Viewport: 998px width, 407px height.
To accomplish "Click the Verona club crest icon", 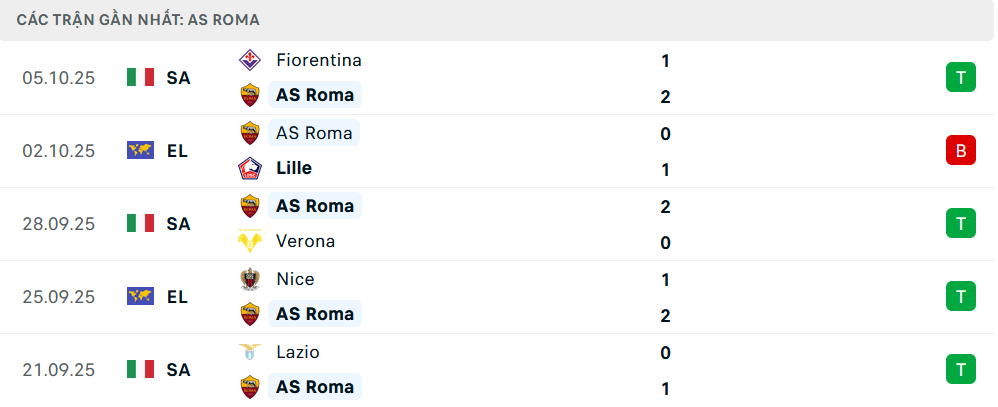I will coord(249,241).
